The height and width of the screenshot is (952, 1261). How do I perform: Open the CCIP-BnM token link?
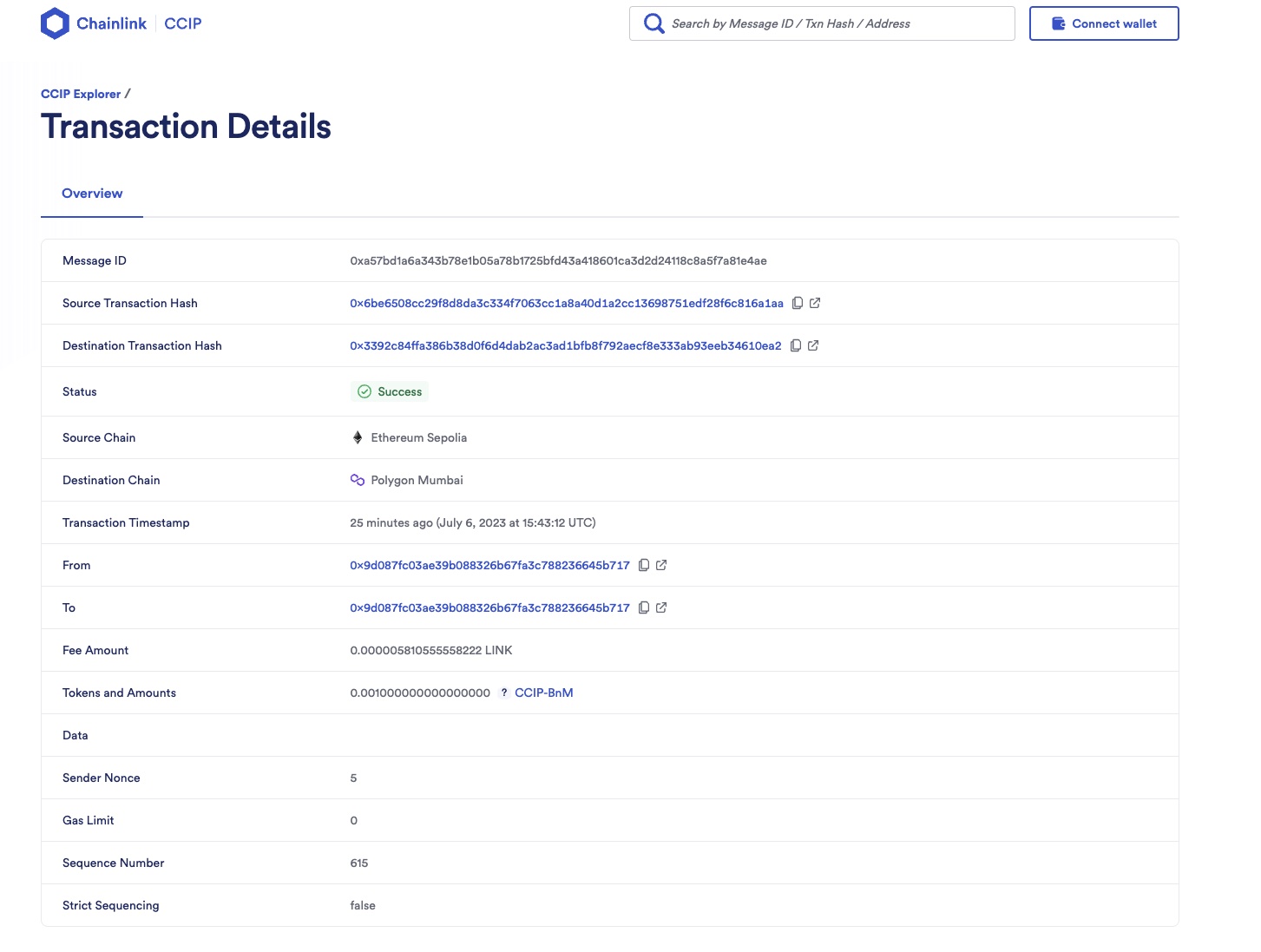pyautogui.click(x=544, y=693)
